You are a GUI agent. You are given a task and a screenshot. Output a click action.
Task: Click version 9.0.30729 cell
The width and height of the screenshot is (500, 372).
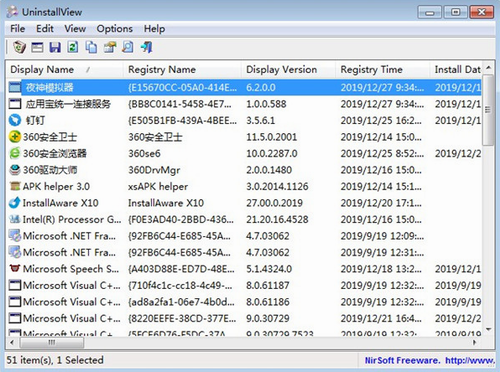pyautogui.click(x=268, y=318)
